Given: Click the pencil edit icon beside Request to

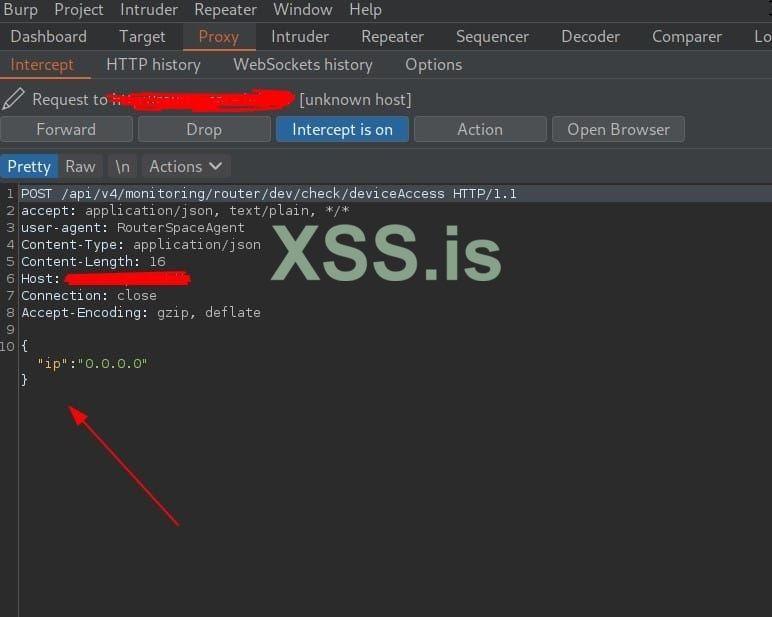Looking at the screenshot, I should (13, 99).
